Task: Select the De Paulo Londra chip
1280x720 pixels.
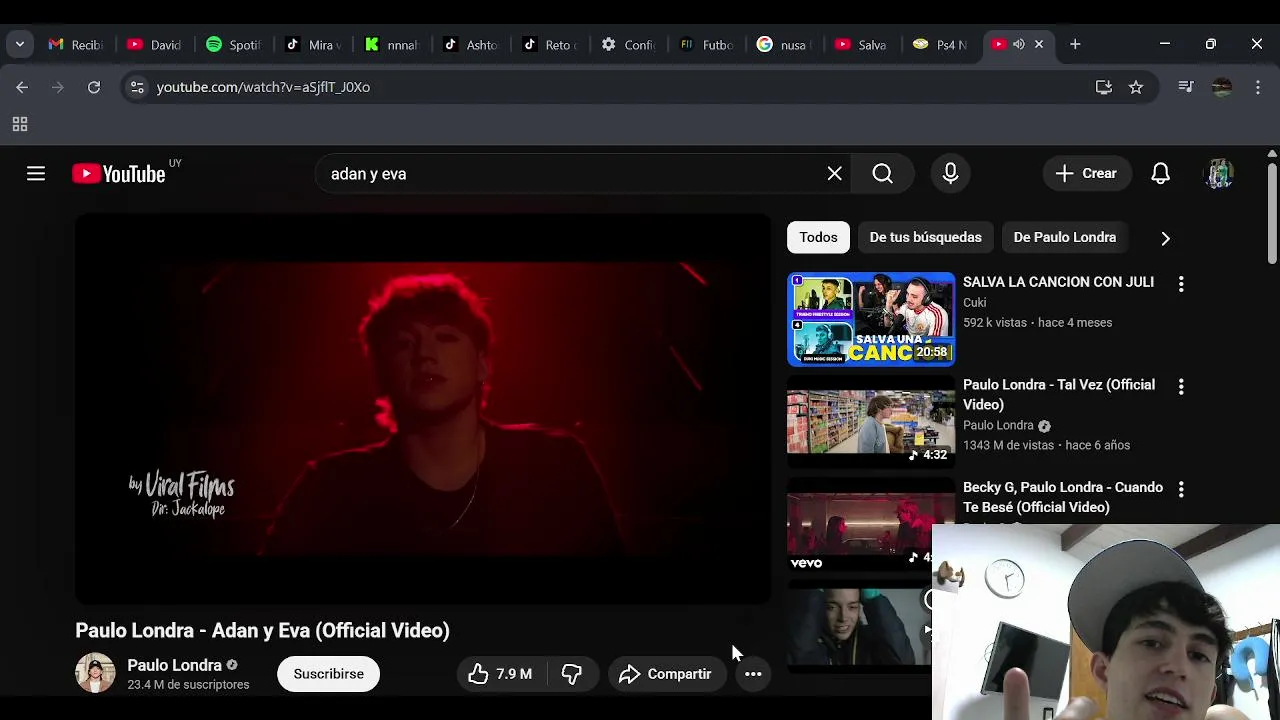Action: [x=1064, y=237]
